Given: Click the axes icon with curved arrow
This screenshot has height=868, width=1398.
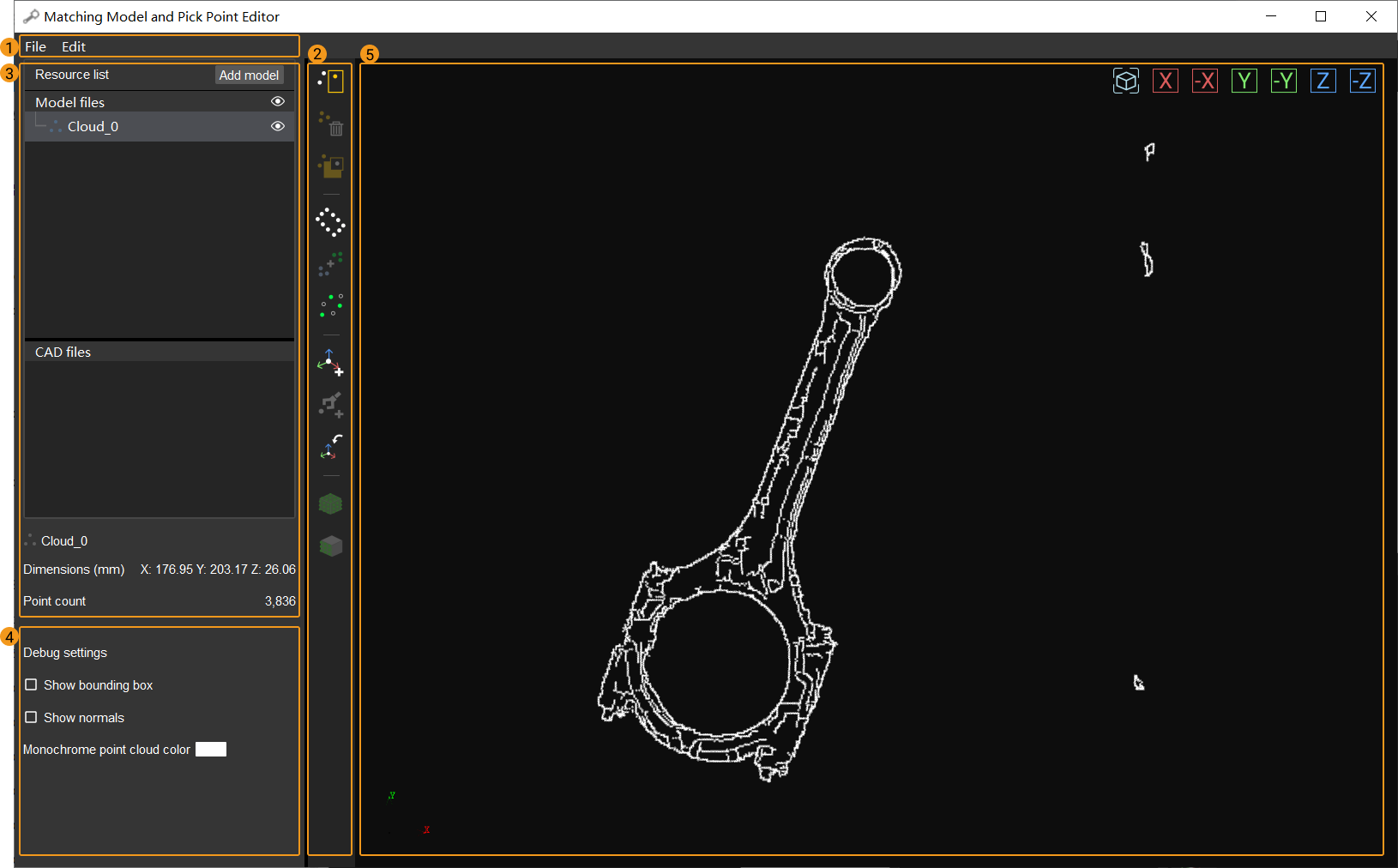Looking at the screenshot, I should pyautogui.click(x=330, y=446).
